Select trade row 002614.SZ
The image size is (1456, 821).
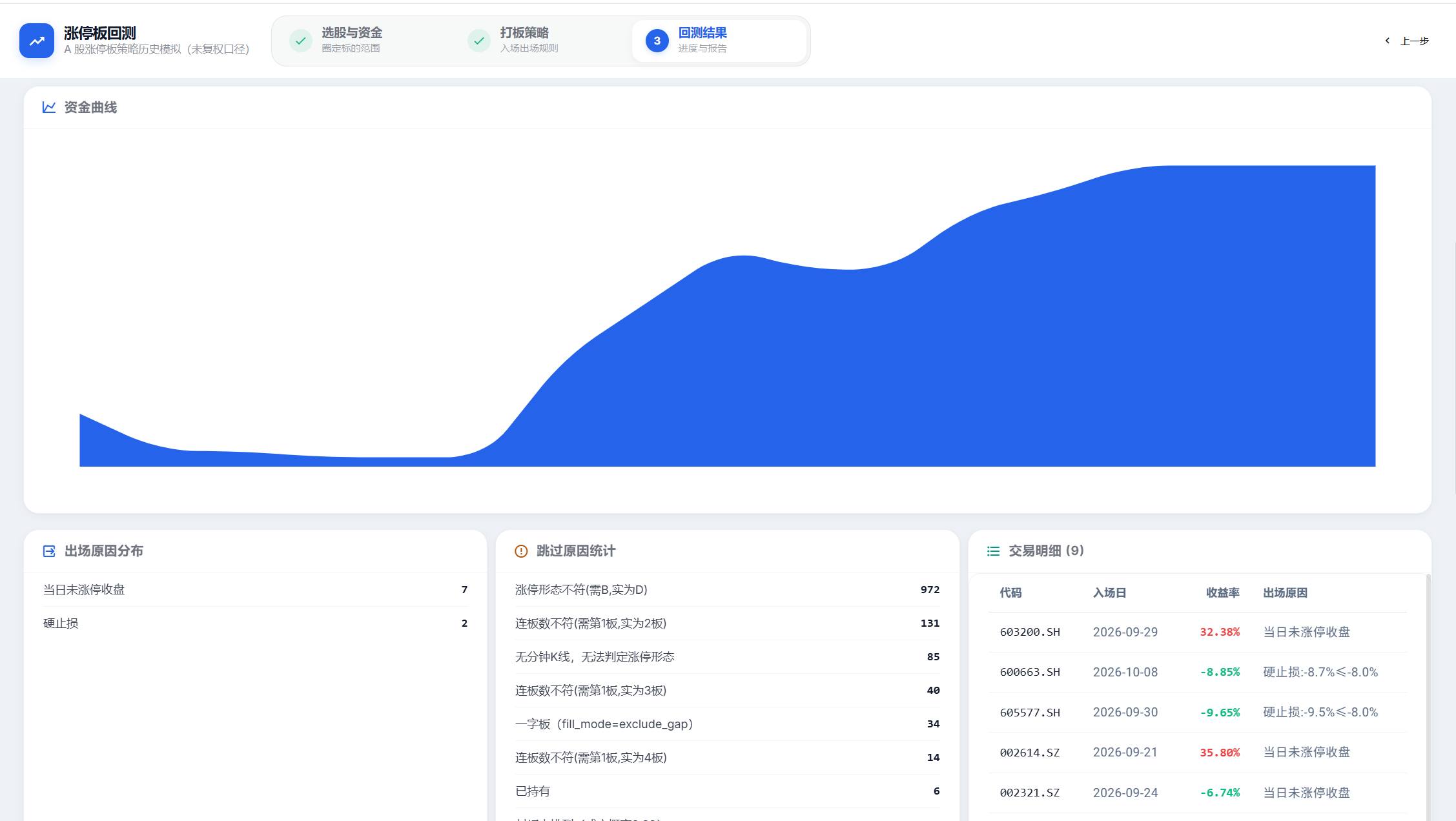point(1197,753)
